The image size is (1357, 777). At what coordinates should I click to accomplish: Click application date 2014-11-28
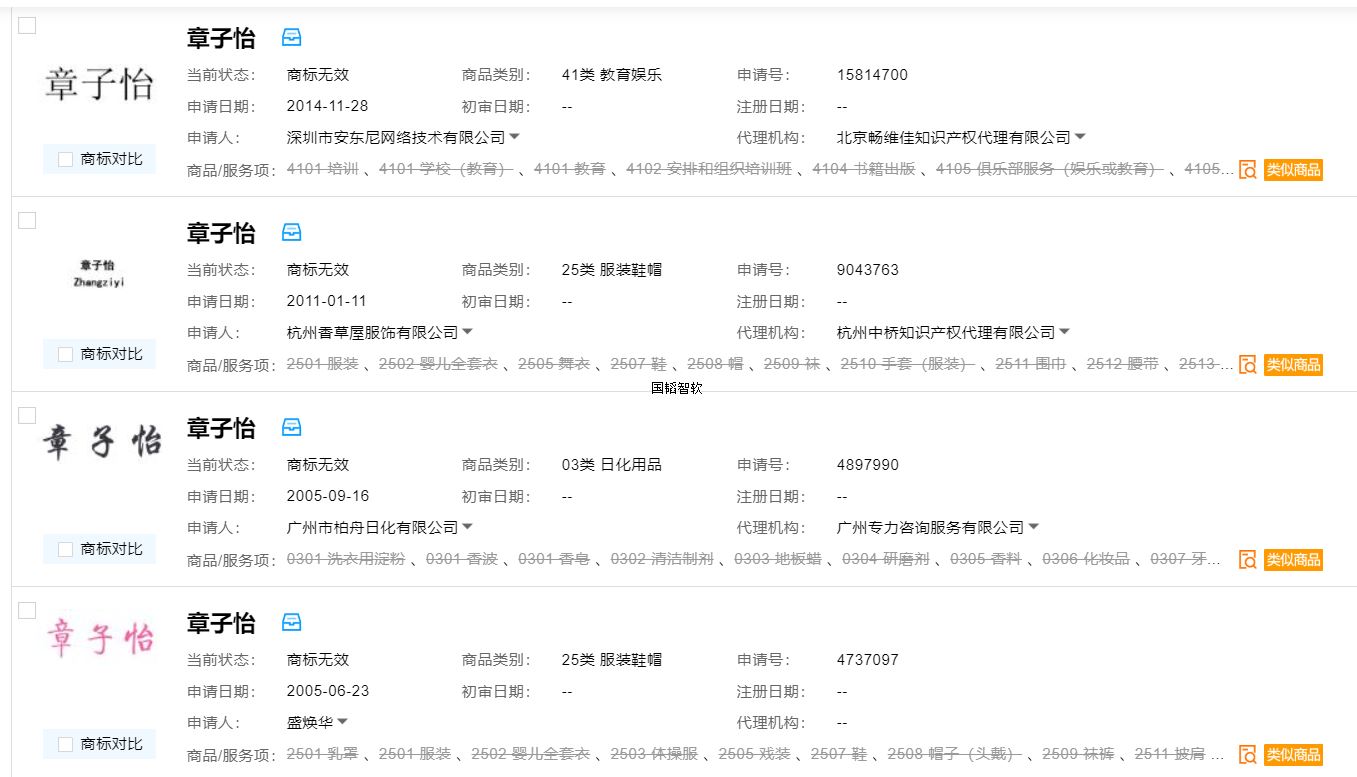pyautogui.click(x=327, y=106)
